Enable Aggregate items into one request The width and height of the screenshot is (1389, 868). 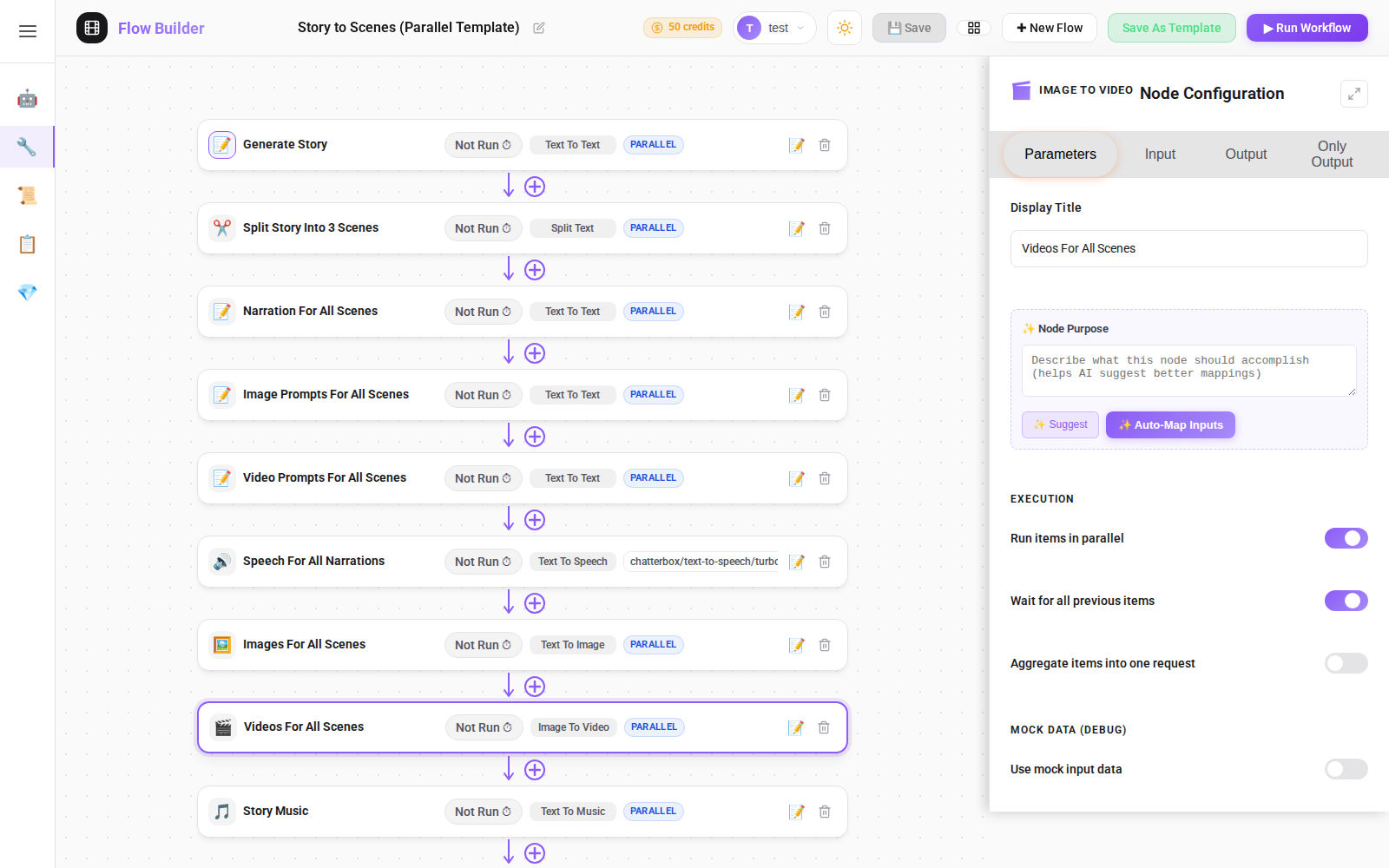coord(1346,663)
